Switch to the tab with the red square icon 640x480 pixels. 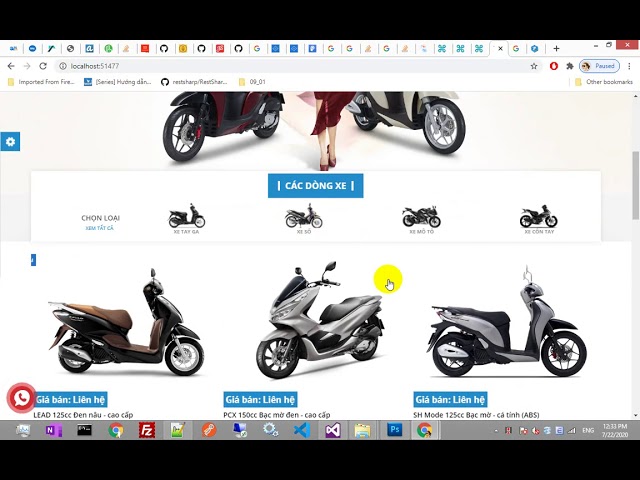[145, 49]
